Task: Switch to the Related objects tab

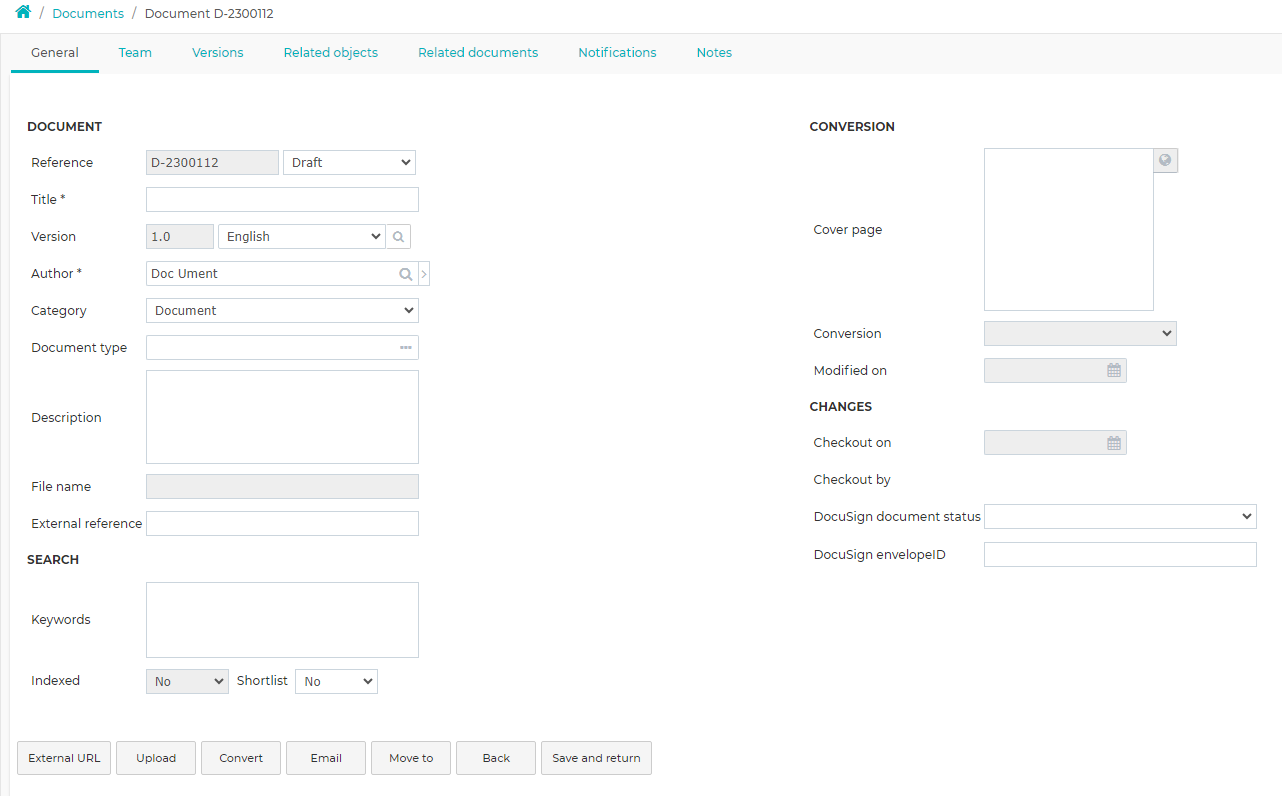Action: click(x=331, y=53)
